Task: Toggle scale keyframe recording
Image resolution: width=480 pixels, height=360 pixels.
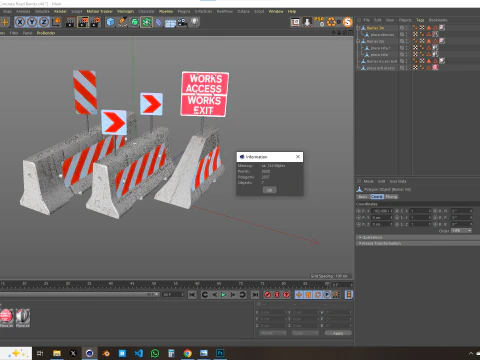Action: click(x=308, y=295)
